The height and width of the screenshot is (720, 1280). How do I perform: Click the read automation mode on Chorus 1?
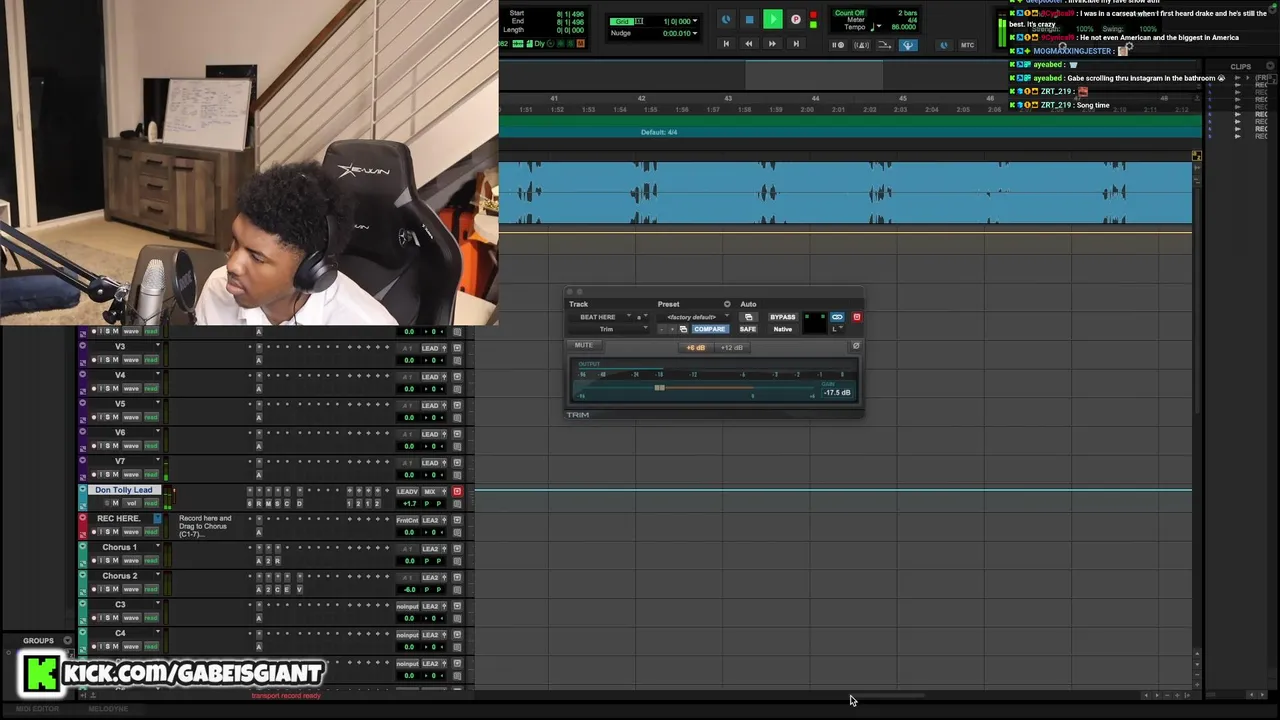point(151,561)
